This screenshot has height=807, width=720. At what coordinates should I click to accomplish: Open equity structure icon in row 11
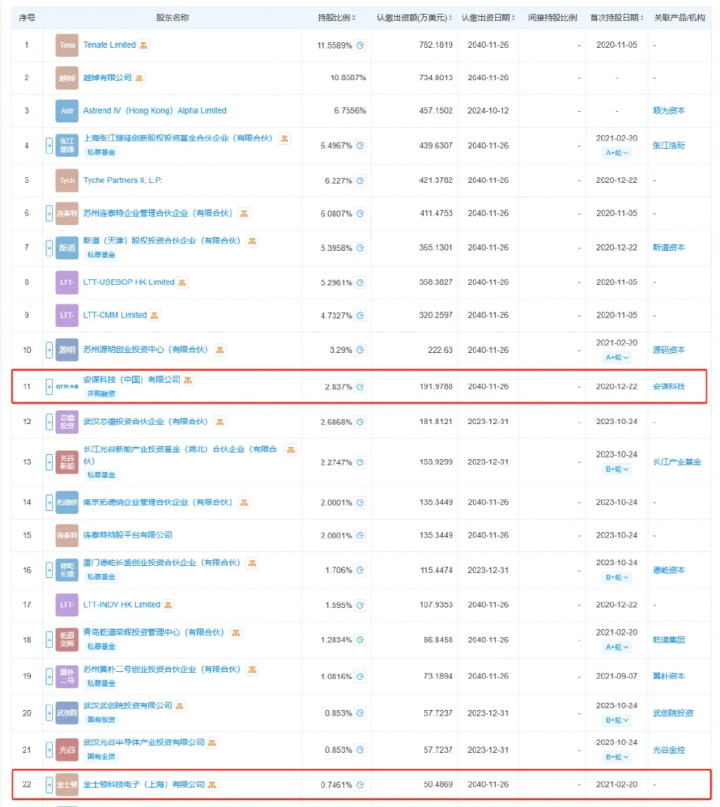click(x=188, y=380)
